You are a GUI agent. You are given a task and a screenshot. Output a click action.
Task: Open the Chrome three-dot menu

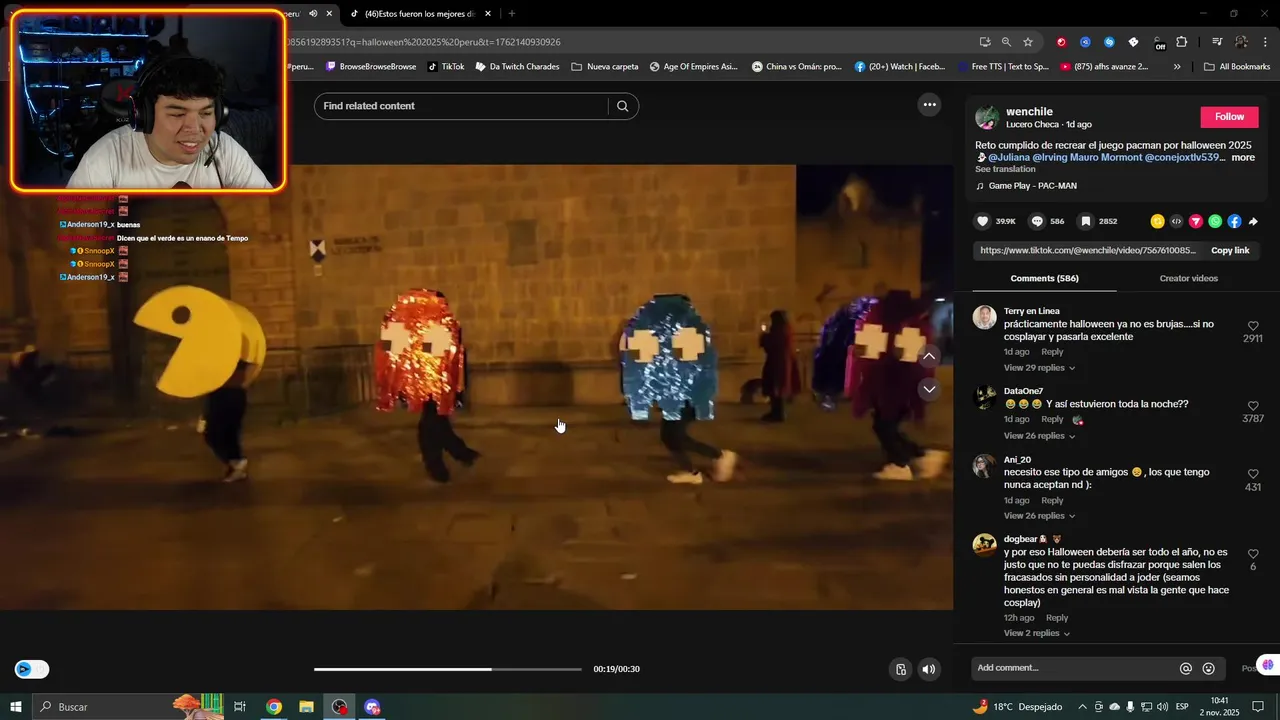pyautogui.click(x=1265, y=42)
